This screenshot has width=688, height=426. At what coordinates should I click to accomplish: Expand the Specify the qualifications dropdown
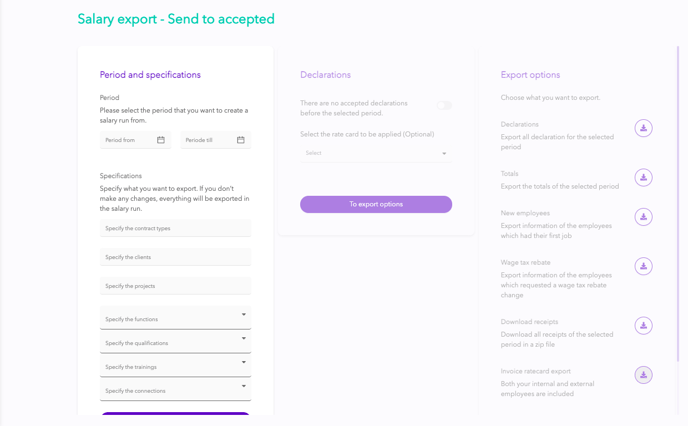click(x=176, y=342)
